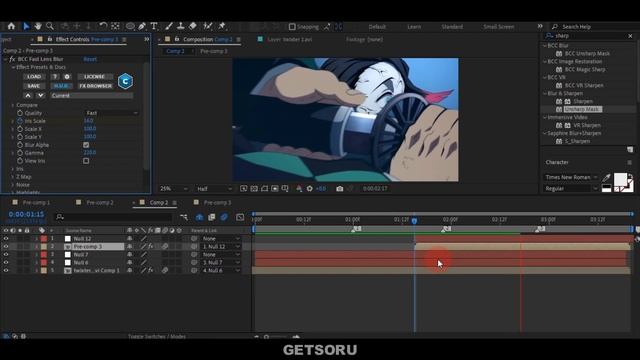
Task: Click the FX BROWSER button
Action: (96, 86)
